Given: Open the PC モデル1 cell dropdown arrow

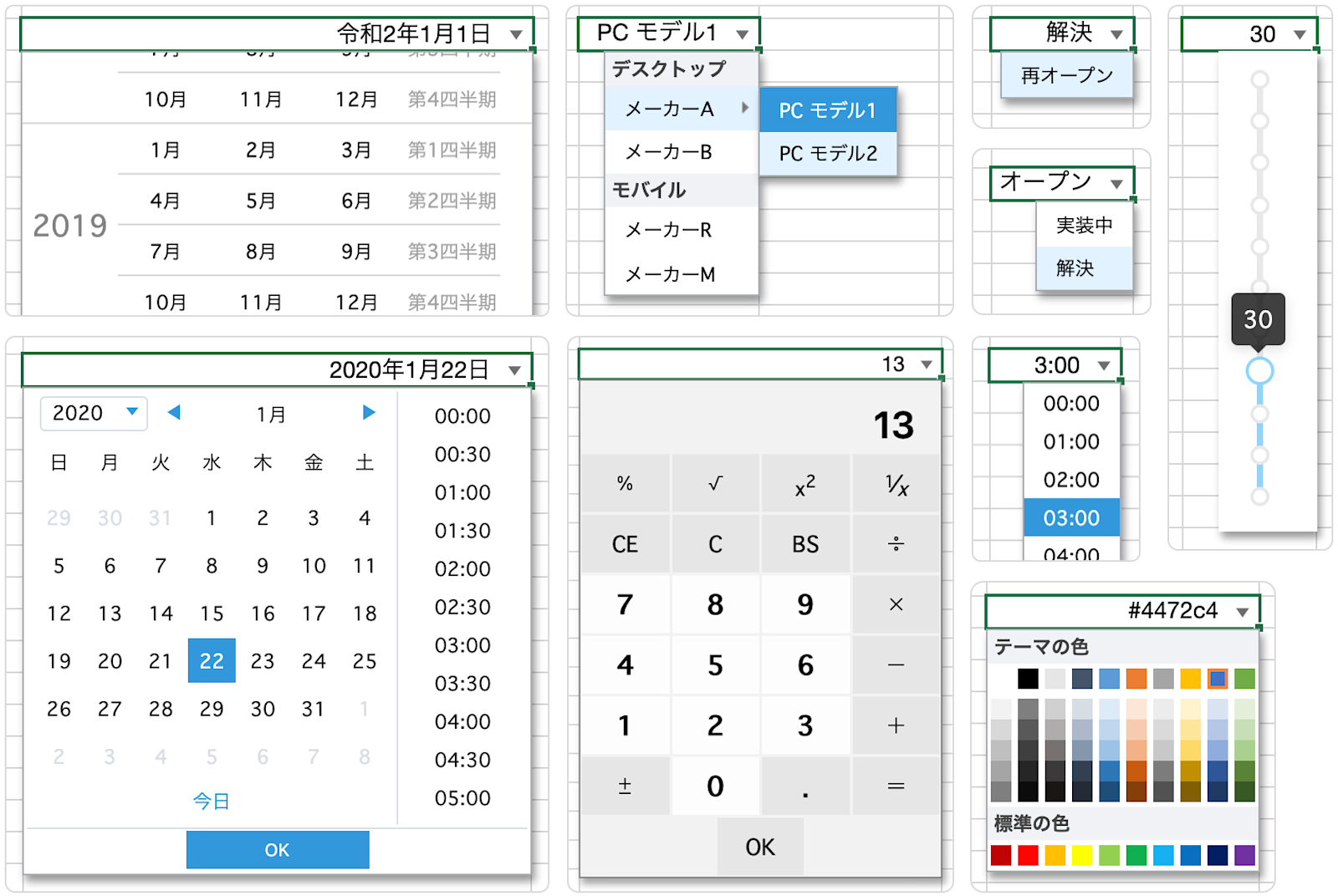Looking at the screenshot, I should [742, 34].
